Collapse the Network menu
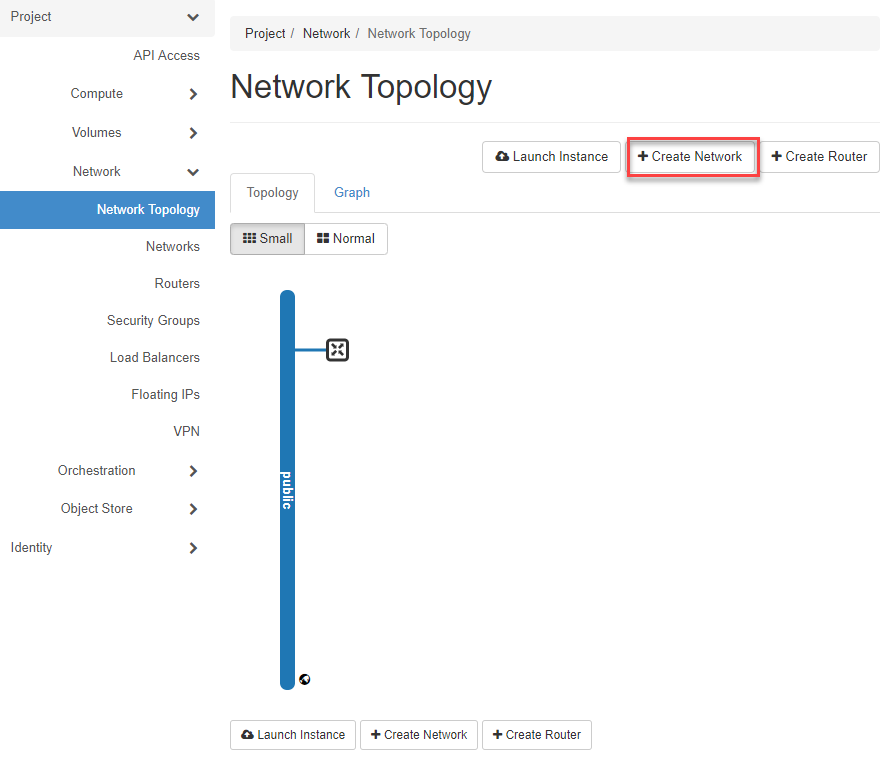This screenshot has height=769, width=888. coord(193,172)
